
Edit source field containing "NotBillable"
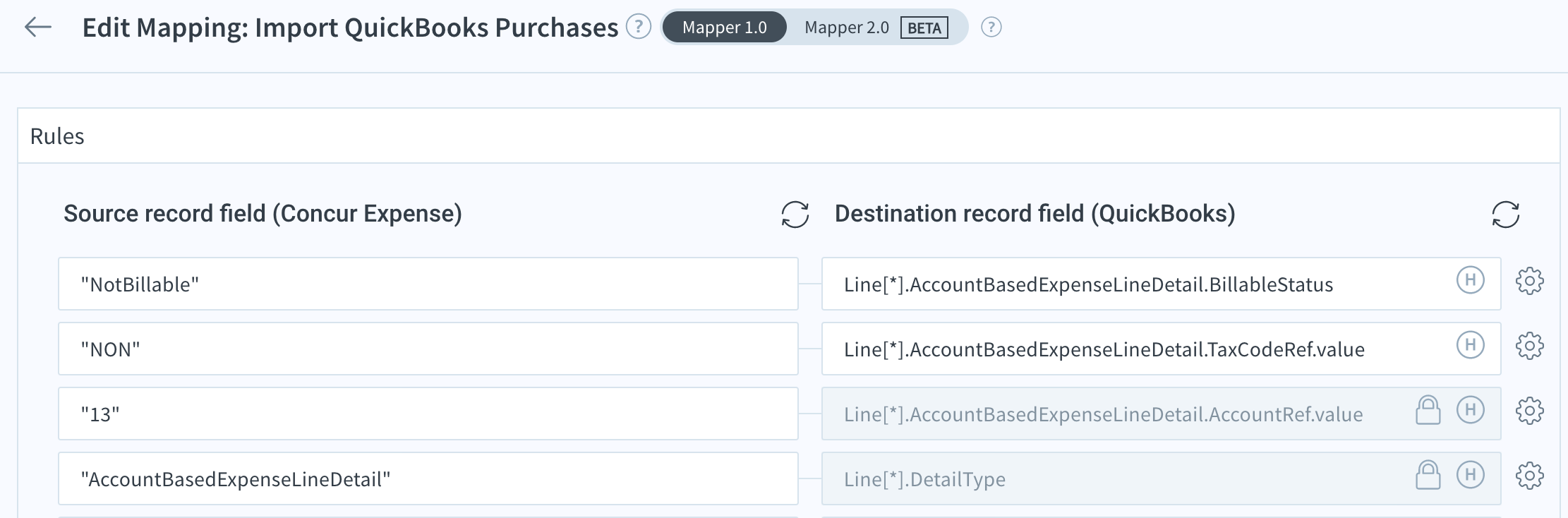tap(428, 284)
